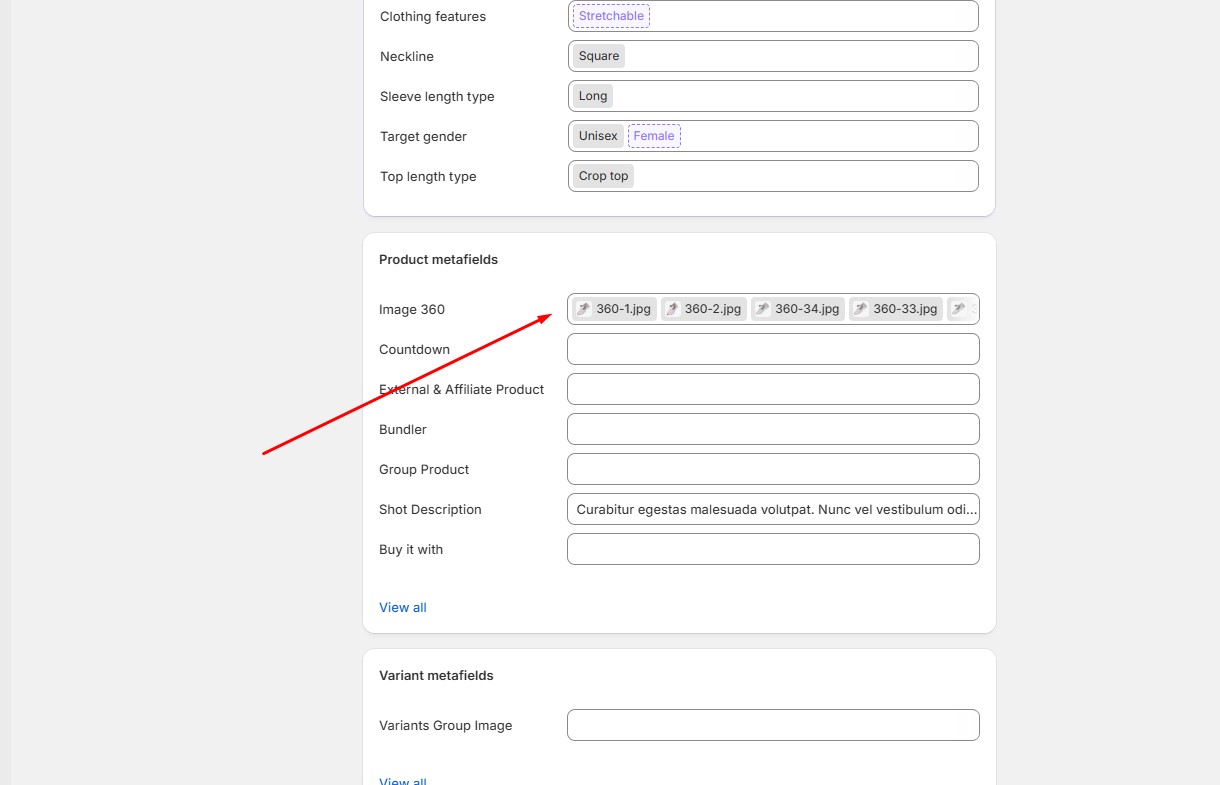Select the Square tag in Neckline
1220x785 pixels.
pos(598,56)
